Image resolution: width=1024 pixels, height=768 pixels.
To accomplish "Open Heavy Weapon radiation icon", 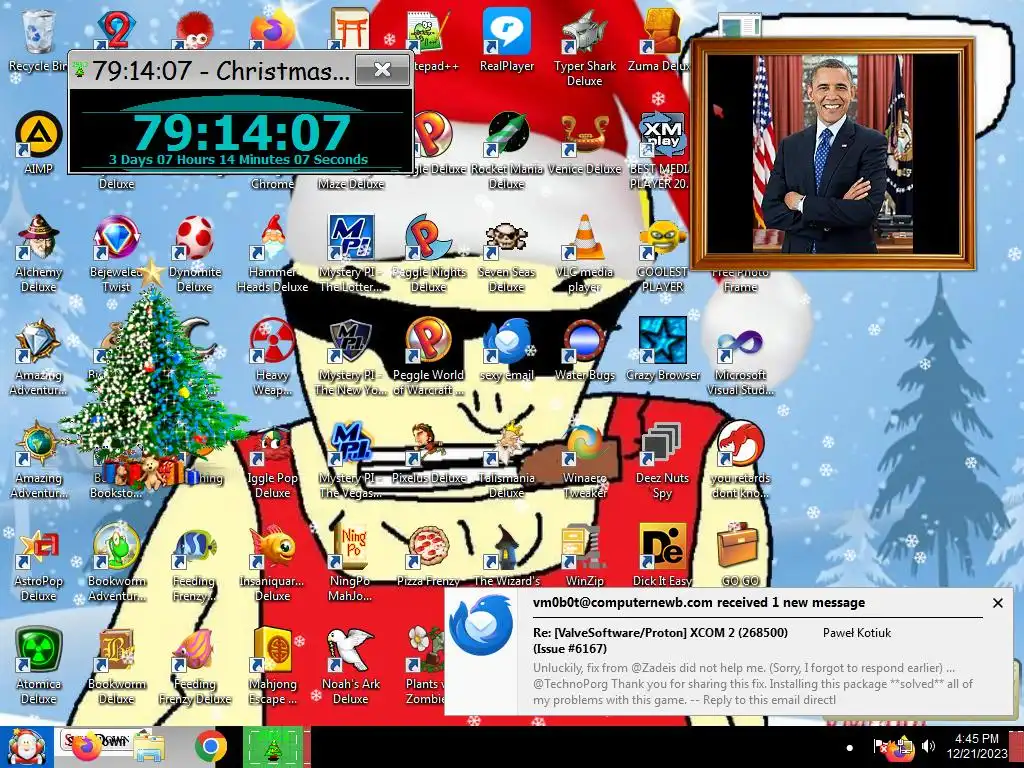I will 272,358.
